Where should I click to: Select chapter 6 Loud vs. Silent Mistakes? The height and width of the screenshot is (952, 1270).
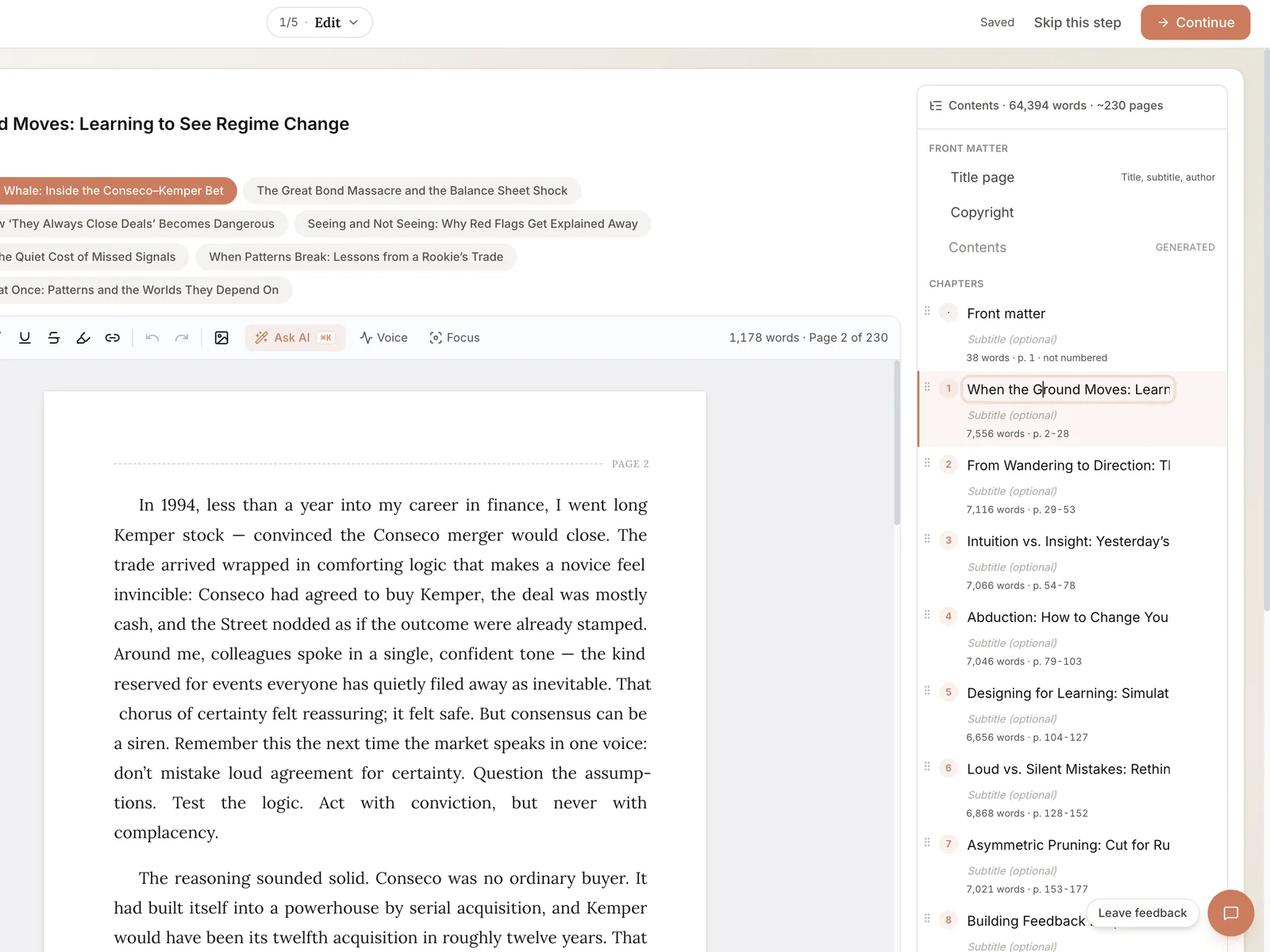pyautogui.click(x=1068, y=770)
